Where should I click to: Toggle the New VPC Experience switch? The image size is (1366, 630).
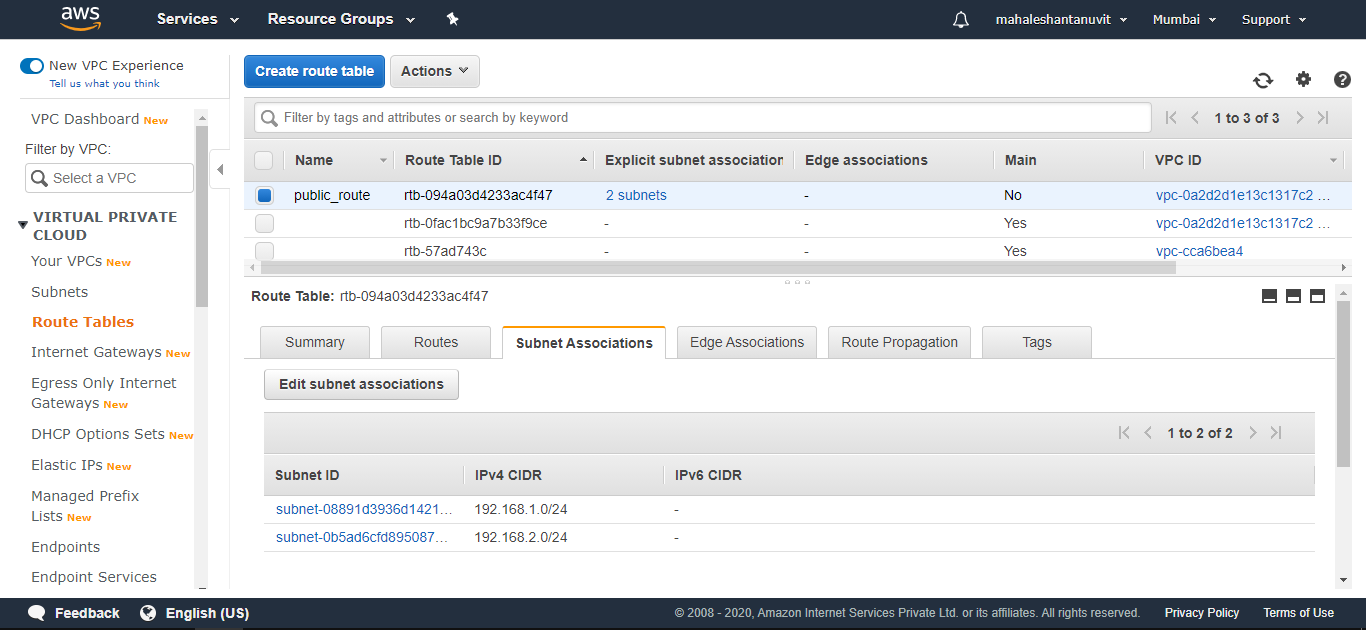(x=31, y=65)
